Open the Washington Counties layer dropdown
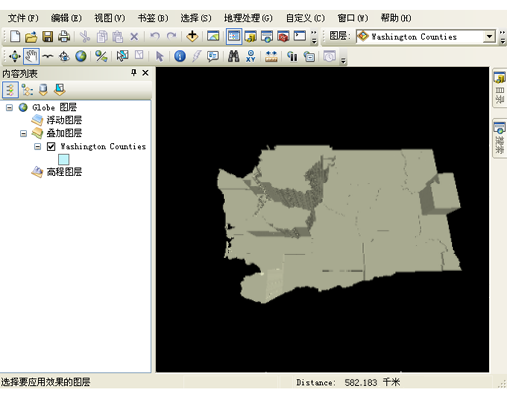This screenshot has height=396, width=507. point(489,36)
